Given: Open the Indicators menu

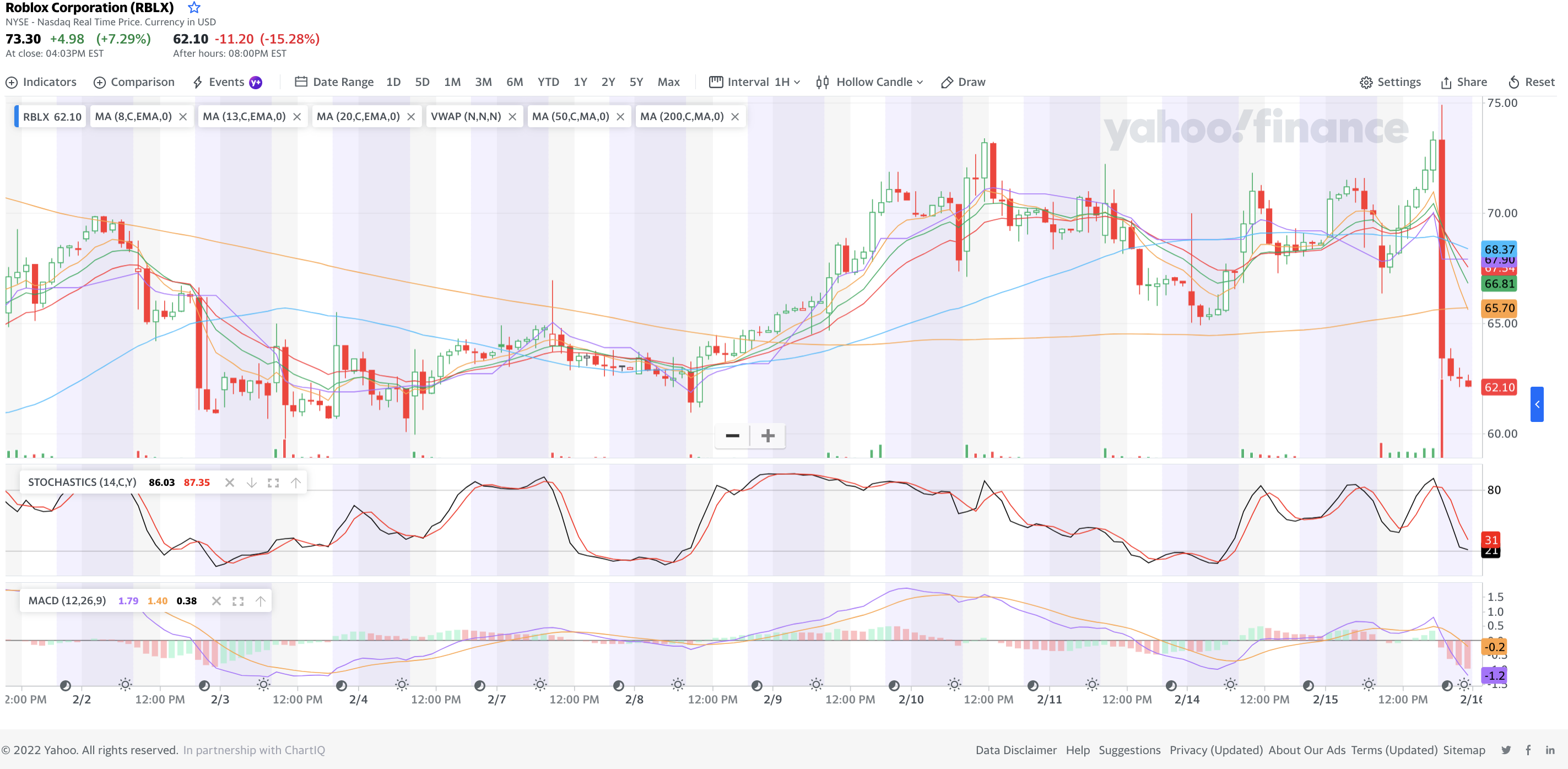Looking at the screenshot, I should click(41, 82).
